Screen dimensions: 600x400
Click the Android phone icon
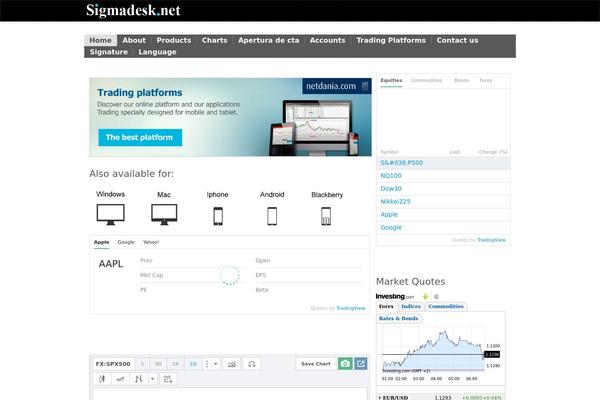[272, 216]
